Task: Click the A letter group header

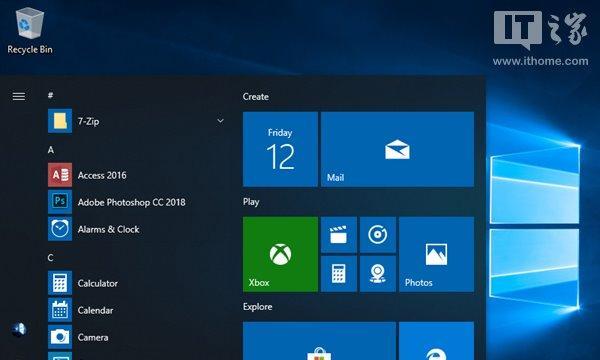Action: pyautogui.click(x=51, y=150)
